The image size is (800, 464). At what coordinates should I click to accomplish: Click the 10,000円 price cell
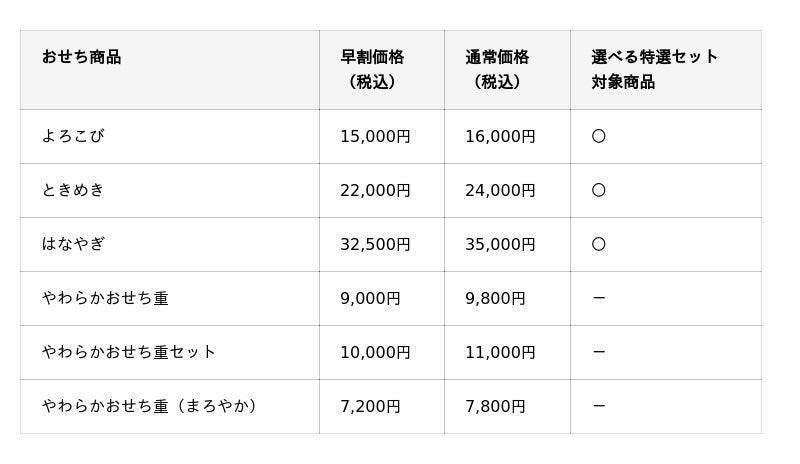pos(375,352)
